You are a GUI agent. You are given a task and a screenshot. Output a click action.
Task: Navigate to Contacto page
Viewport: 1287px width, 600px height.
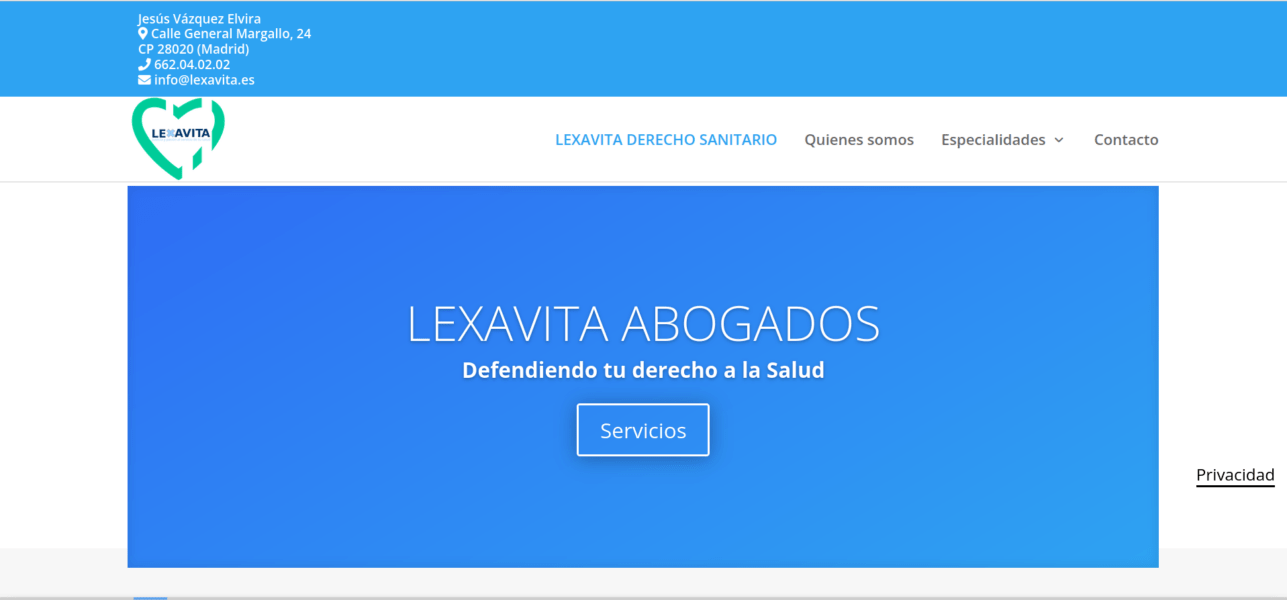coord(1126,140)
